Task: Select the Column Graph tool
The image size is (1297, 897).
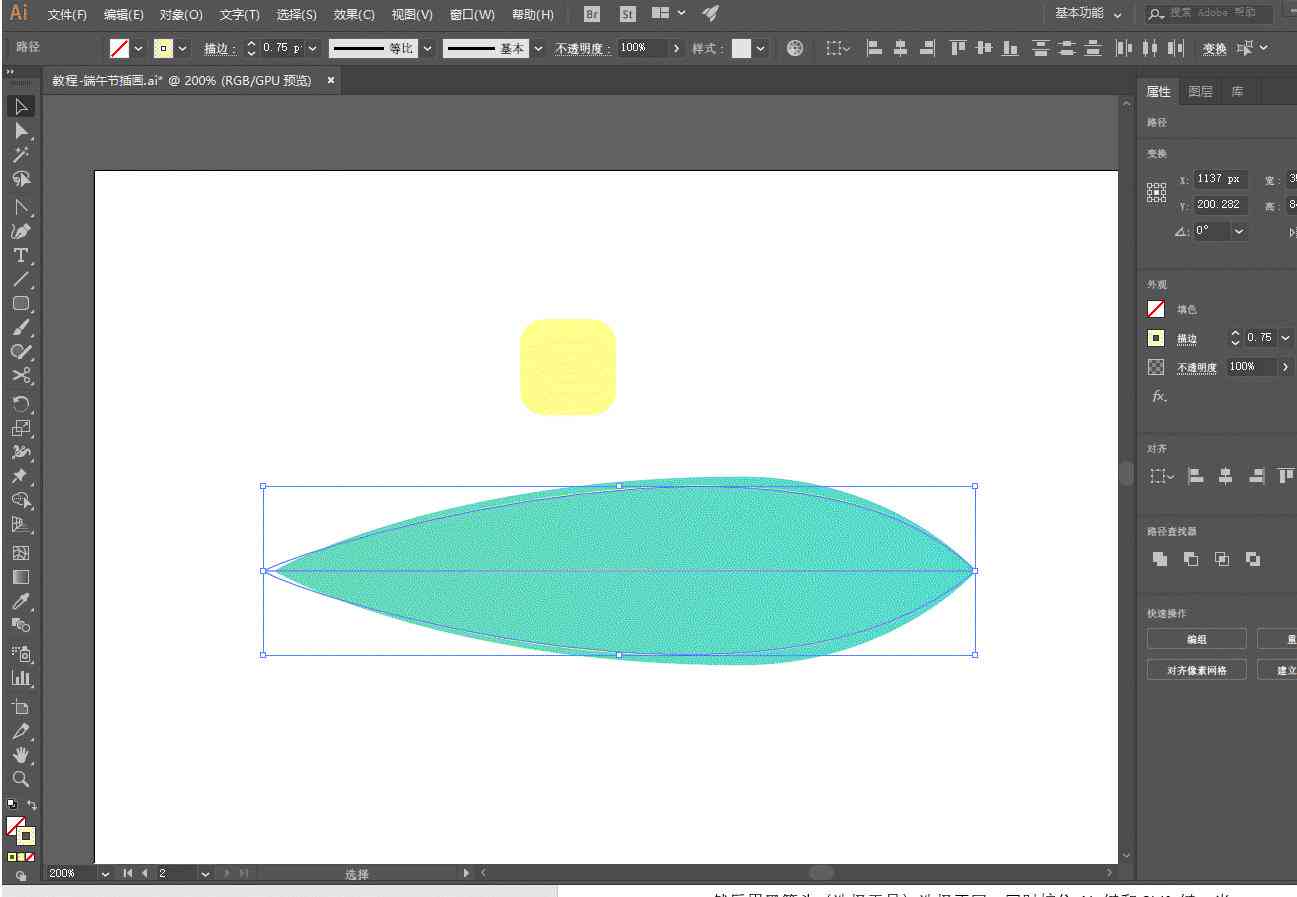Action: (x=20, y=678)
